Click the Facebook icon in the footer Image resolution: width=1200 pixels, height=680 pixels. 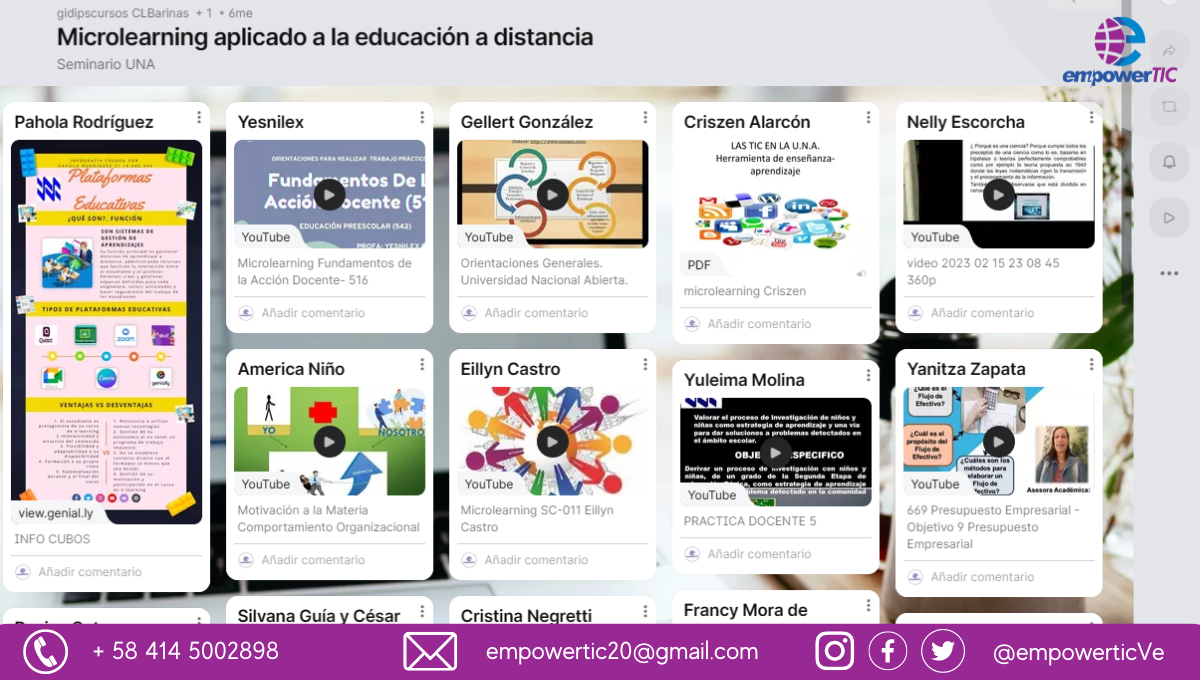[888, 650]
